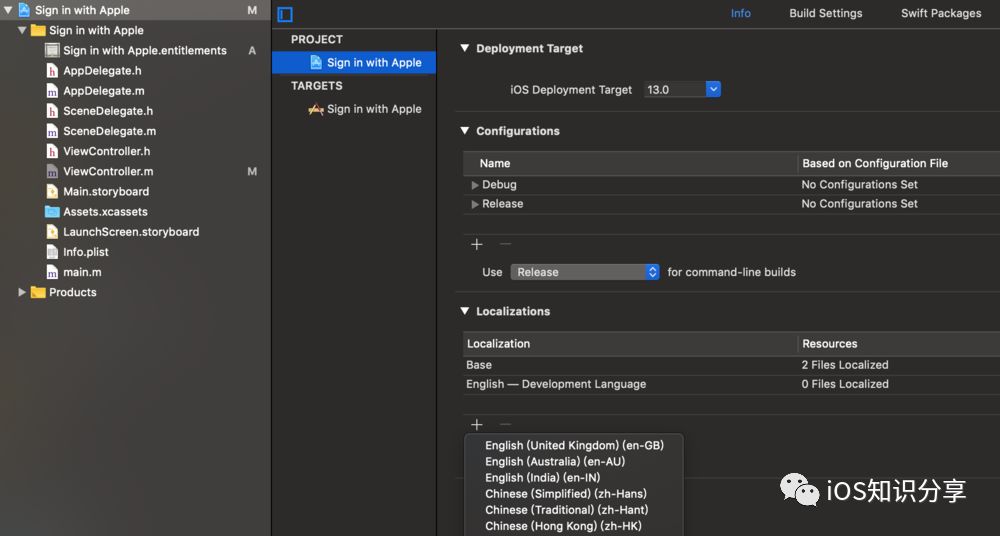The height and width of the screenshot is (536, 1000).
Task: Collapse the root Sign in with Apple project
Action: pyautogui.click(x=8, y=10)
